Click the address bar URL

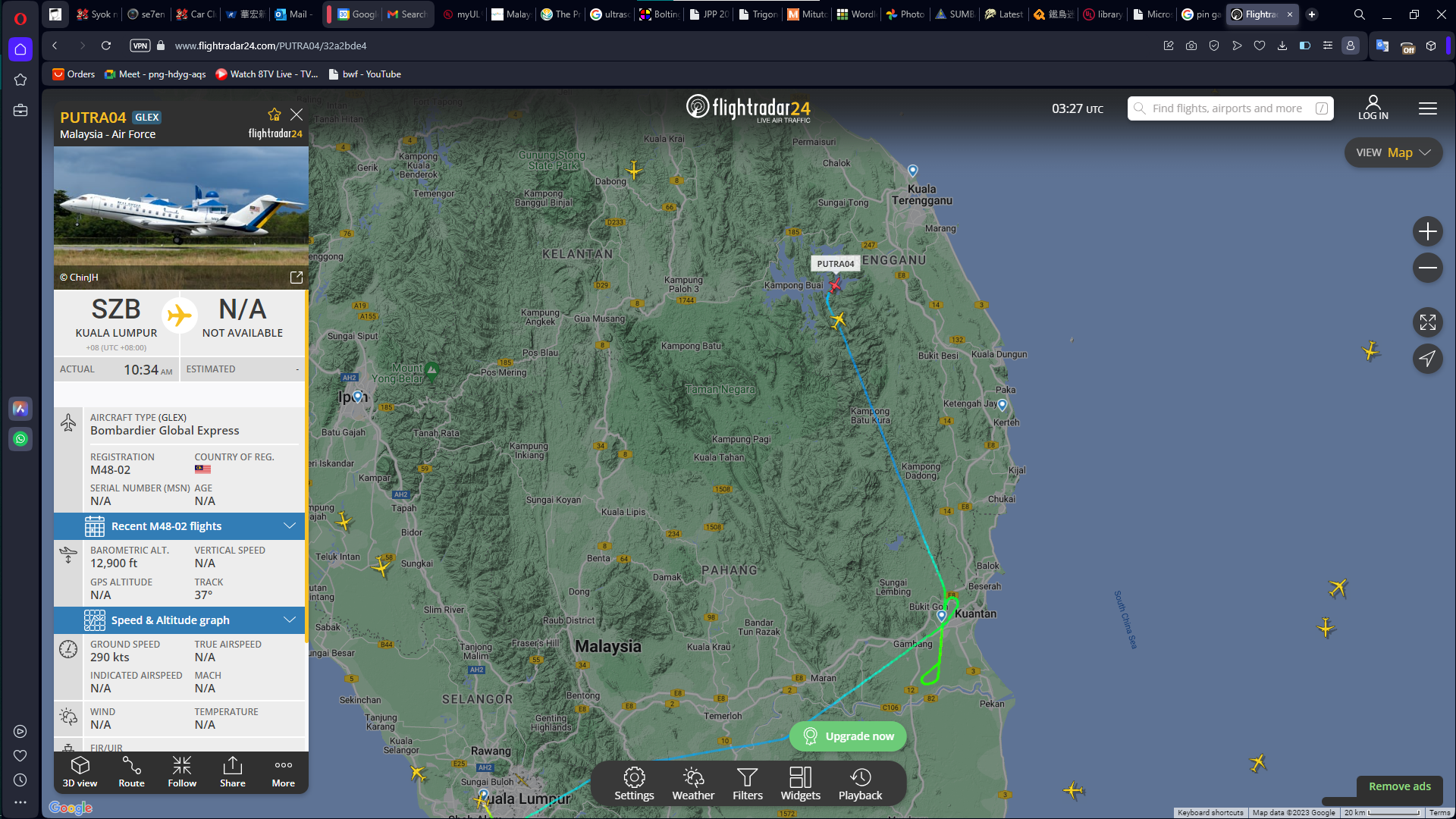(x=271, y=45)
